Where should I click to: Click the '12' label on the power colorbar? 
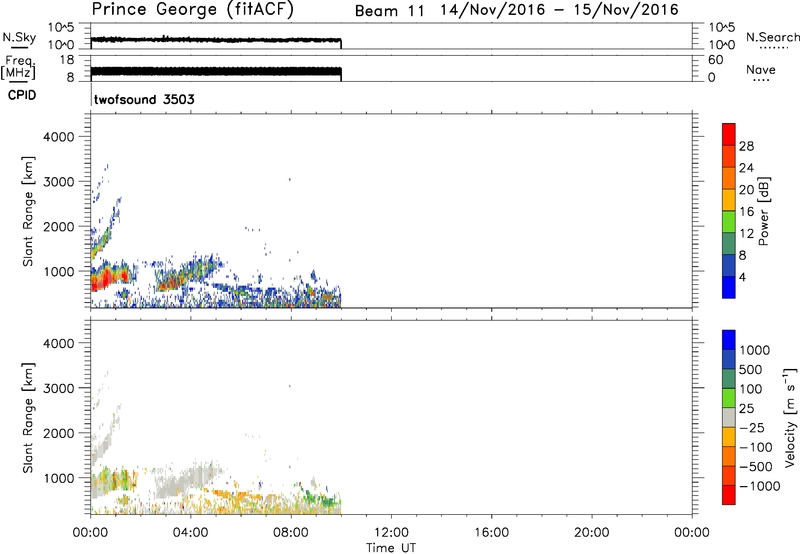(746, 234)
